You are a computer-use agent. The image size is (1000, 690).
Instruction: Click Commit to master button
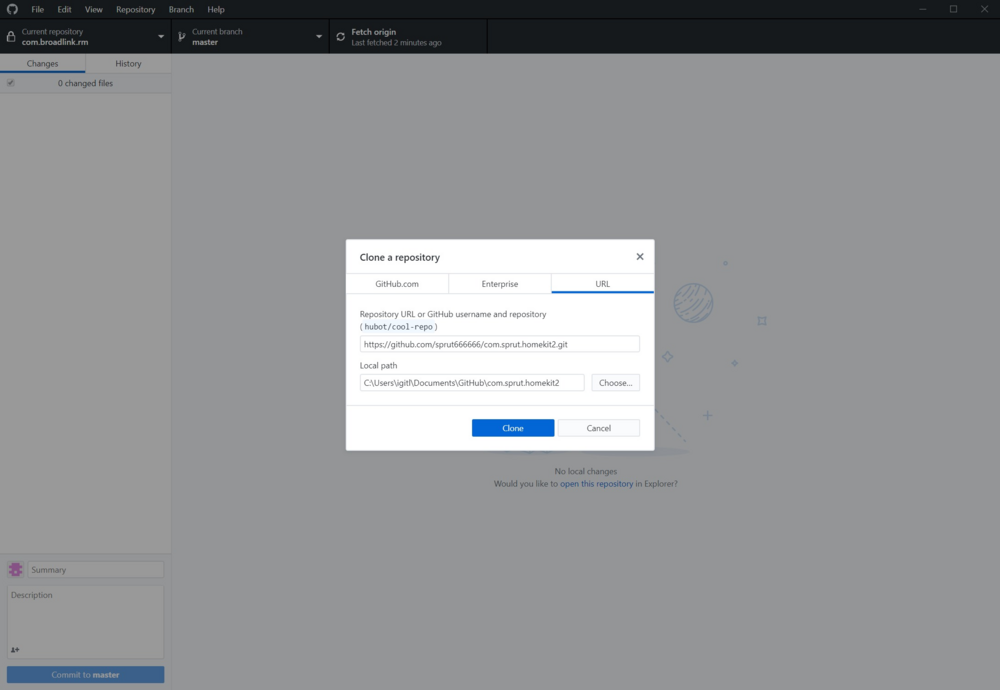pos(85,675)
